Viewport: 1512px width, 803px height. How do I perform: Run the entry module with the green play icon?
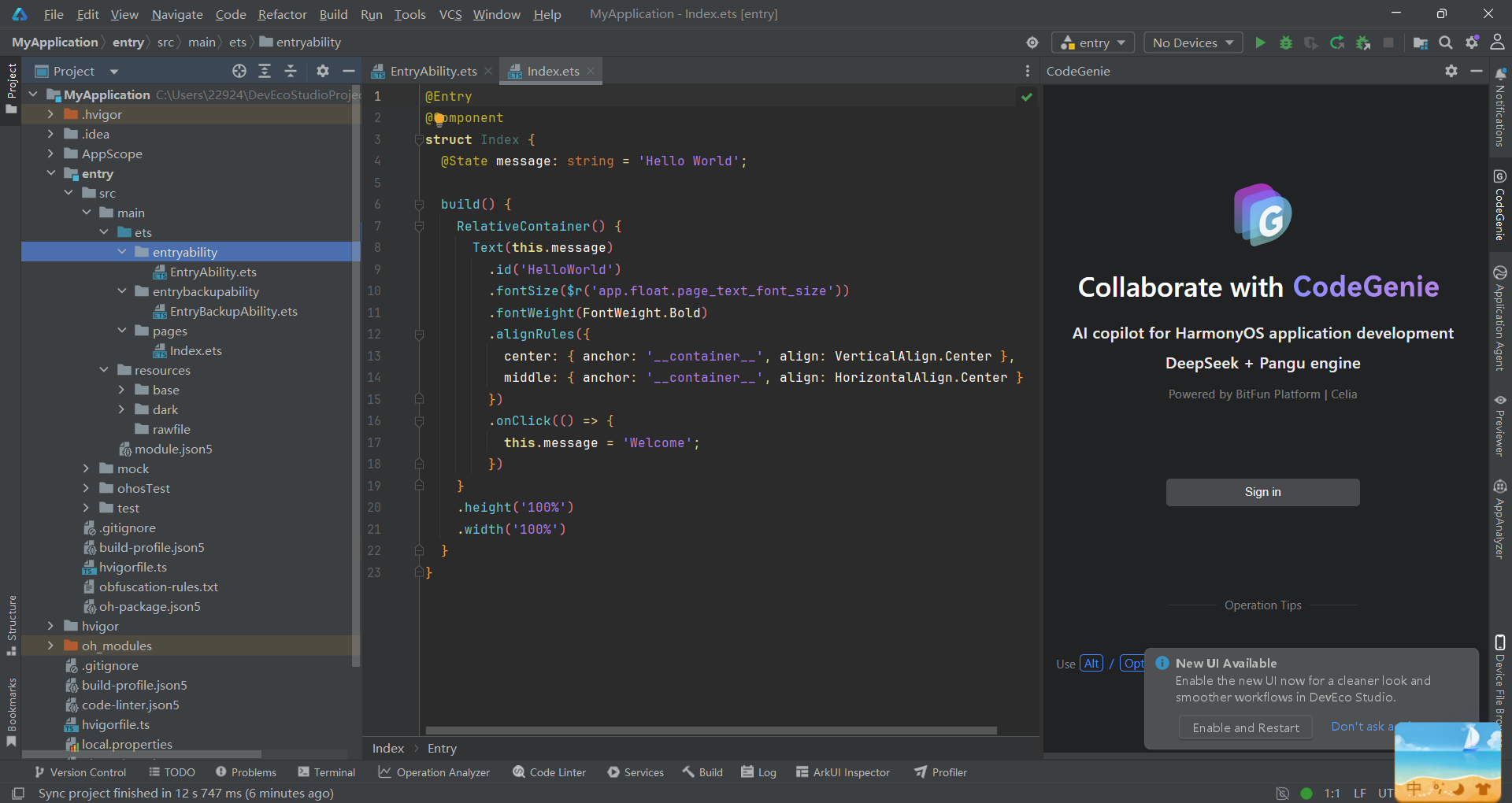[1260, 43]
